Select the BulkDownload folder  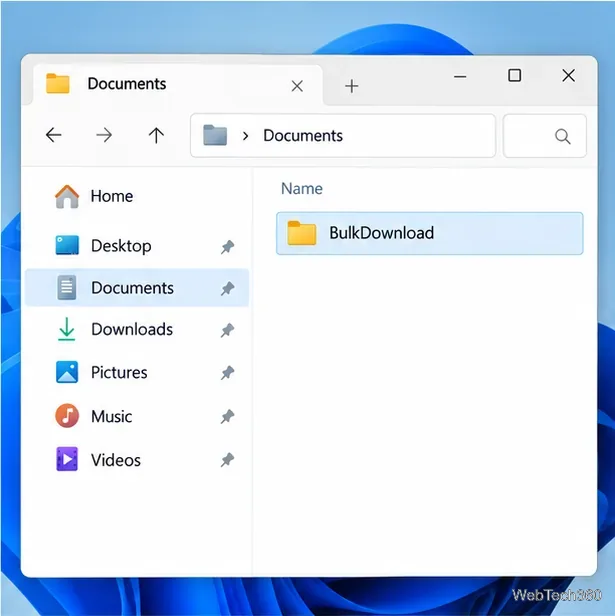(x=430, y=233)
